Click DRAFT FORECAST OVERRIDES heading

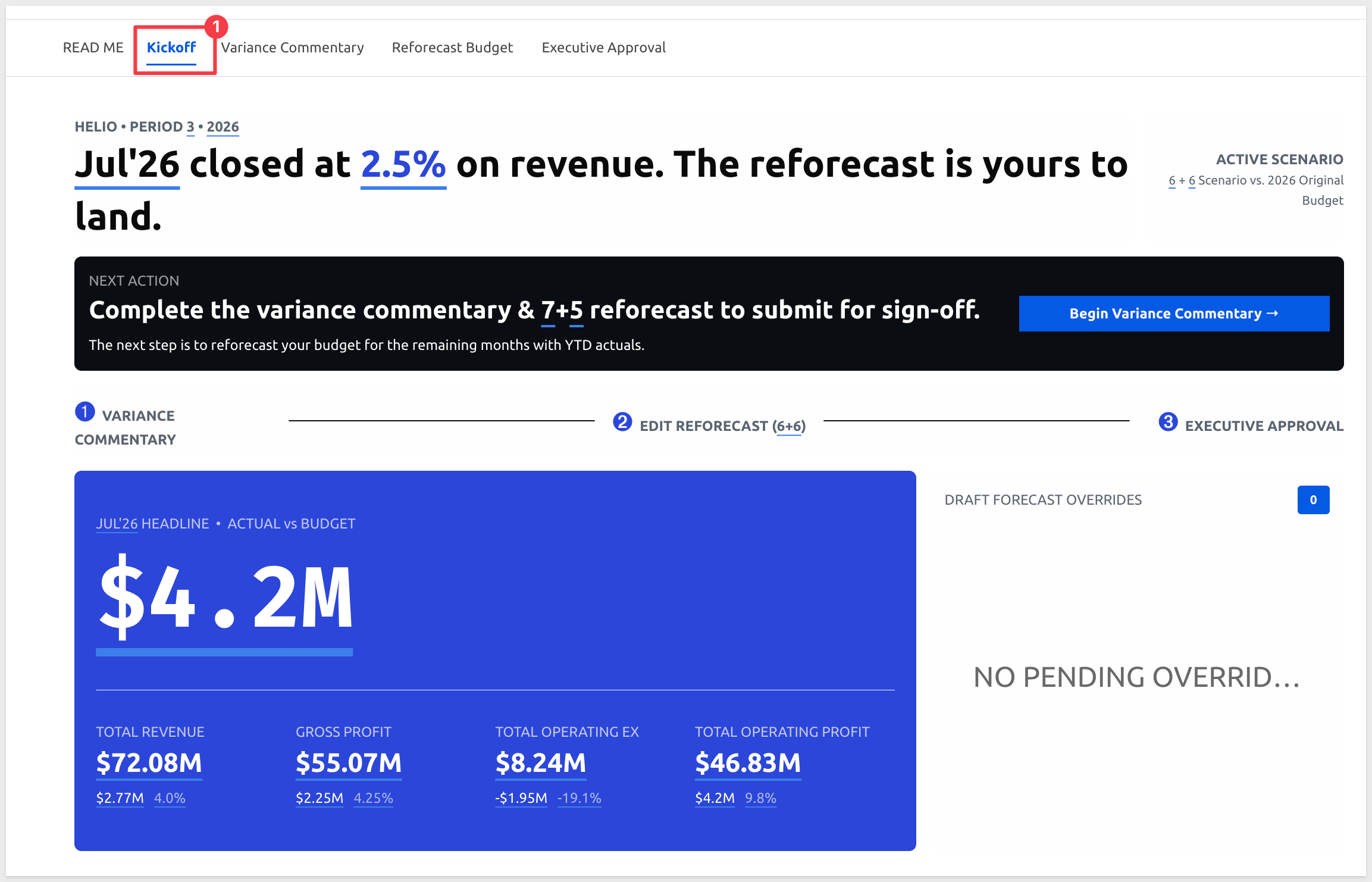(1043, 500)
